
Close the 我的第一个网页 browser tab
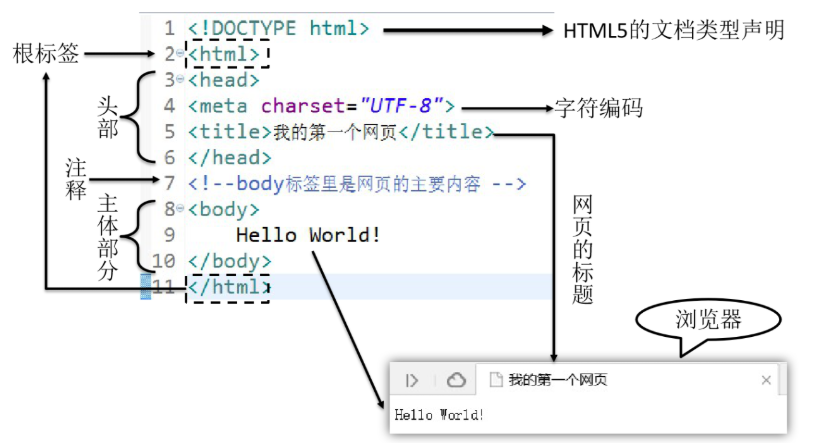coord(766,380)
